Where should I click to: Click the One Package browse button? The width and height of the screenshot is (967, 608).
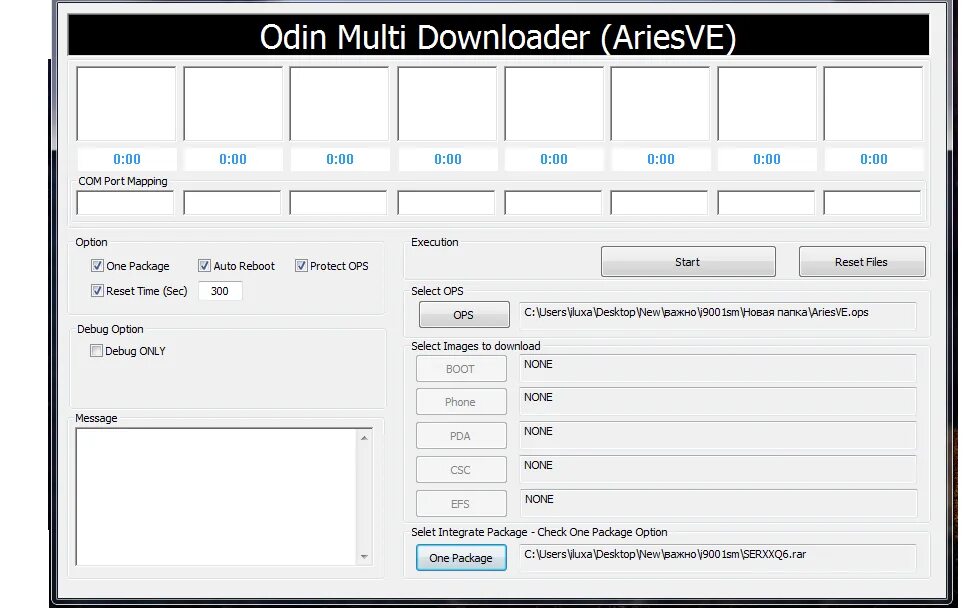tap(461, 557)
